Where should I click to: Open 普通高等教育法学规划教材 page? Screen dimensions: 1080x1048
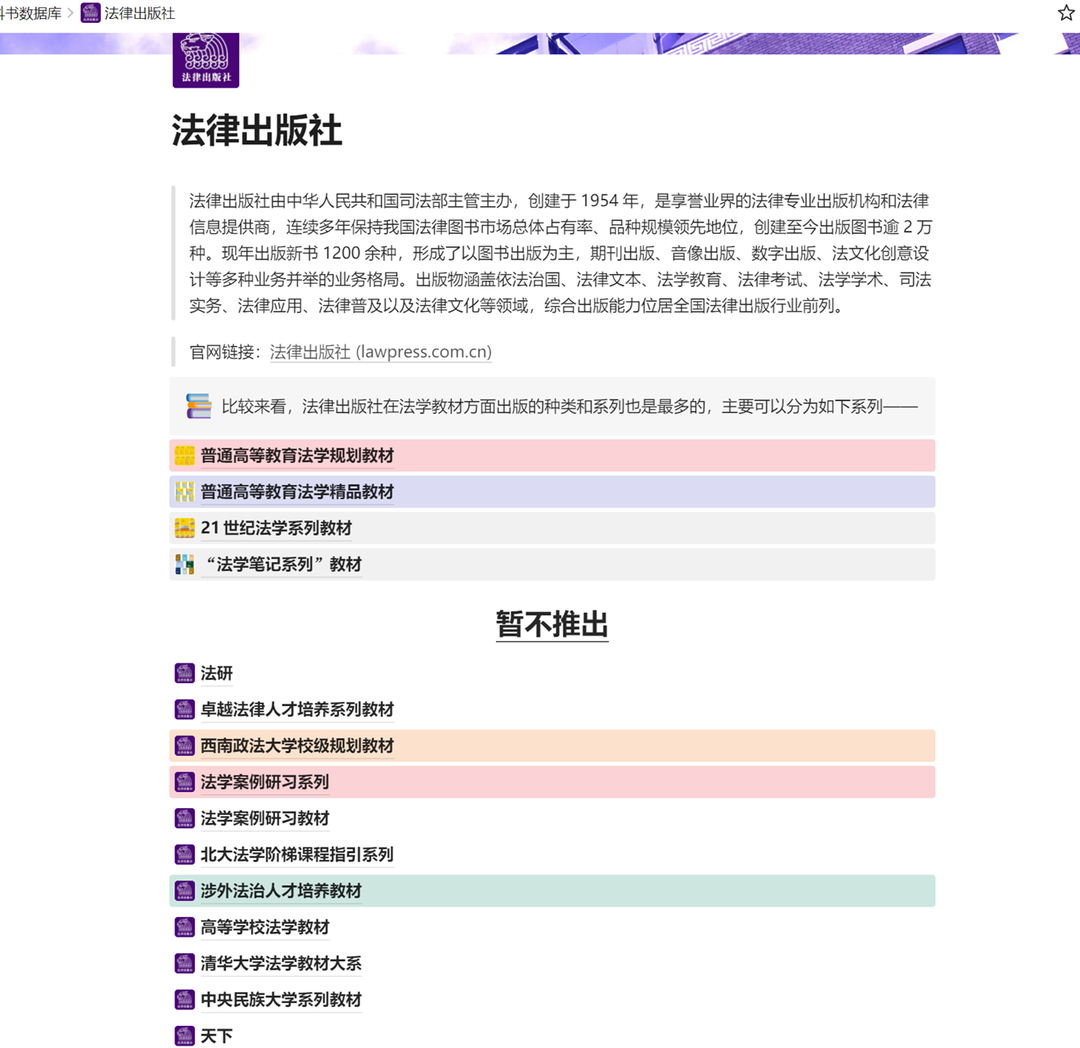pyautogui.click(x=297, y=456)
